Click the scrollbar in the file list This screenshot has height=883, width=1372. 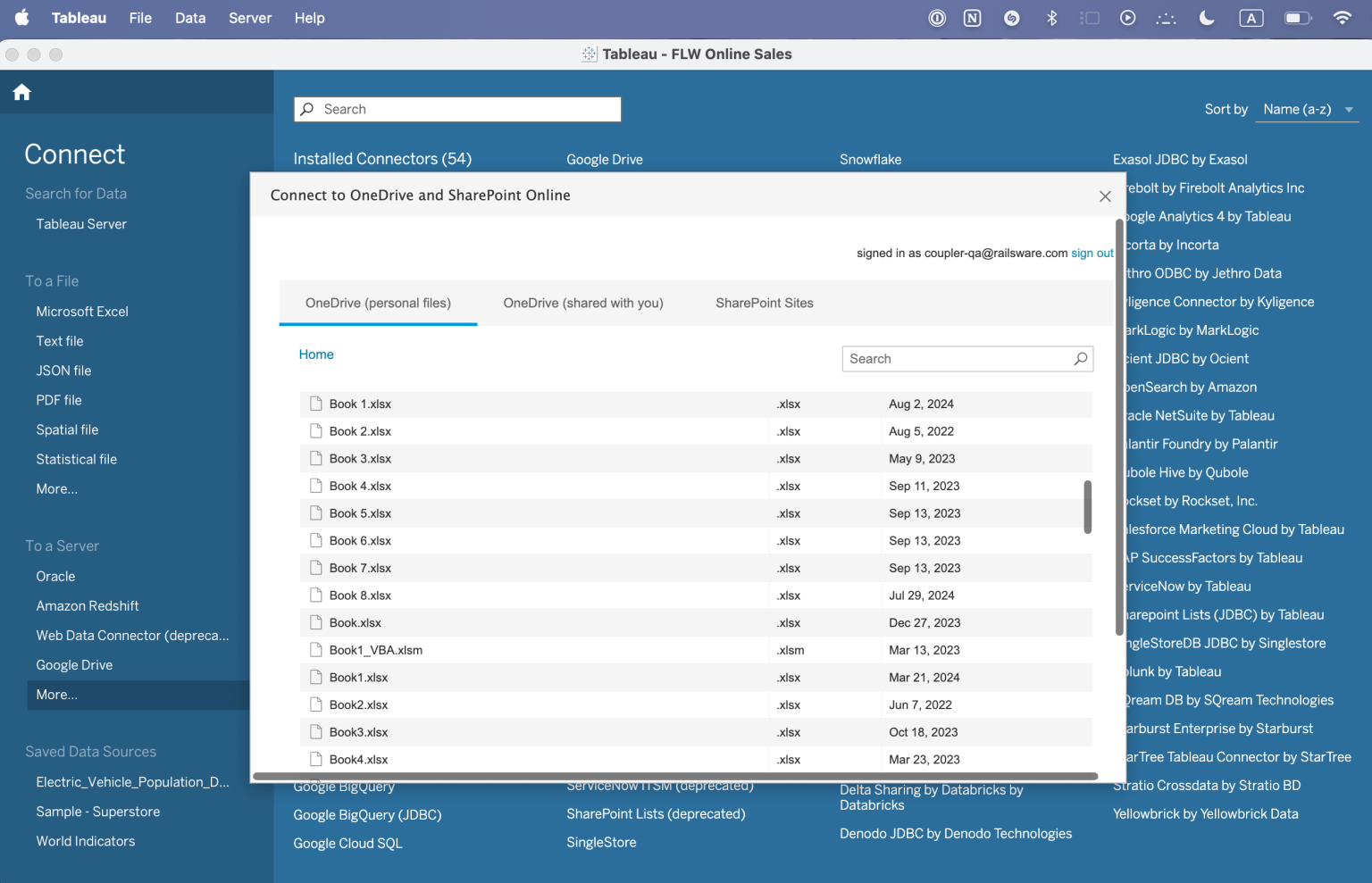1088,507
